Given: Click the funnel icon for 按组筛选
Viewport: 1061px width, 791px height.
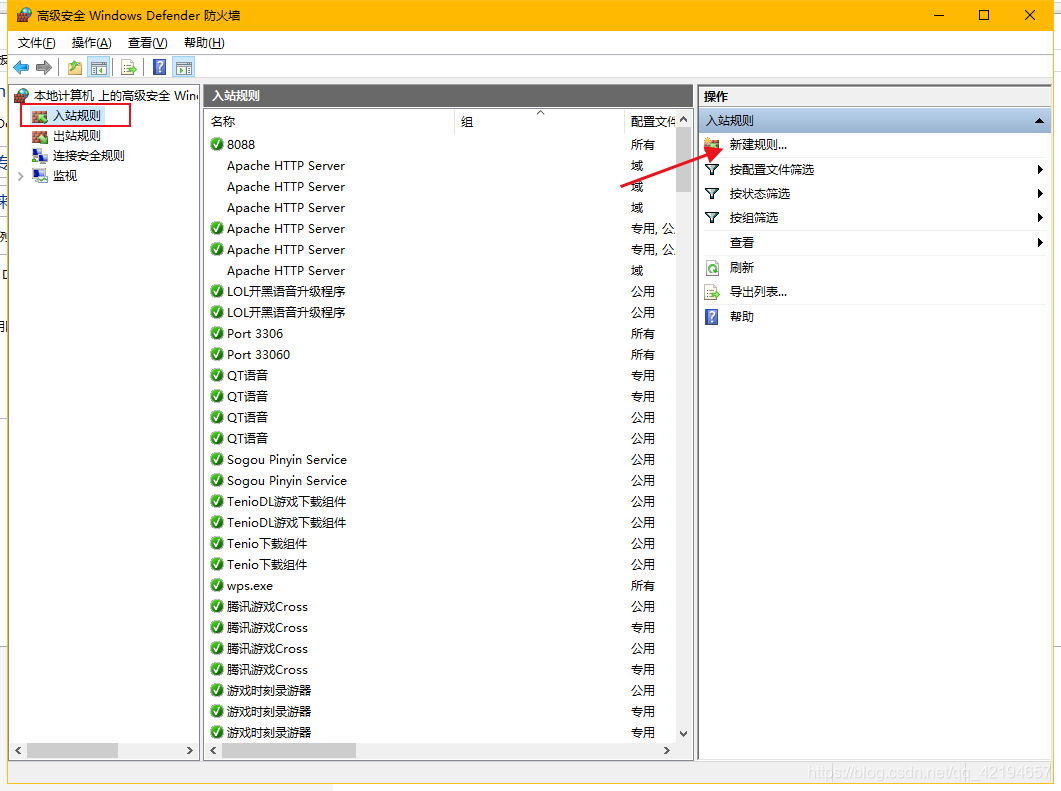Looking at the screenshot, I should (x=712, y=218).
